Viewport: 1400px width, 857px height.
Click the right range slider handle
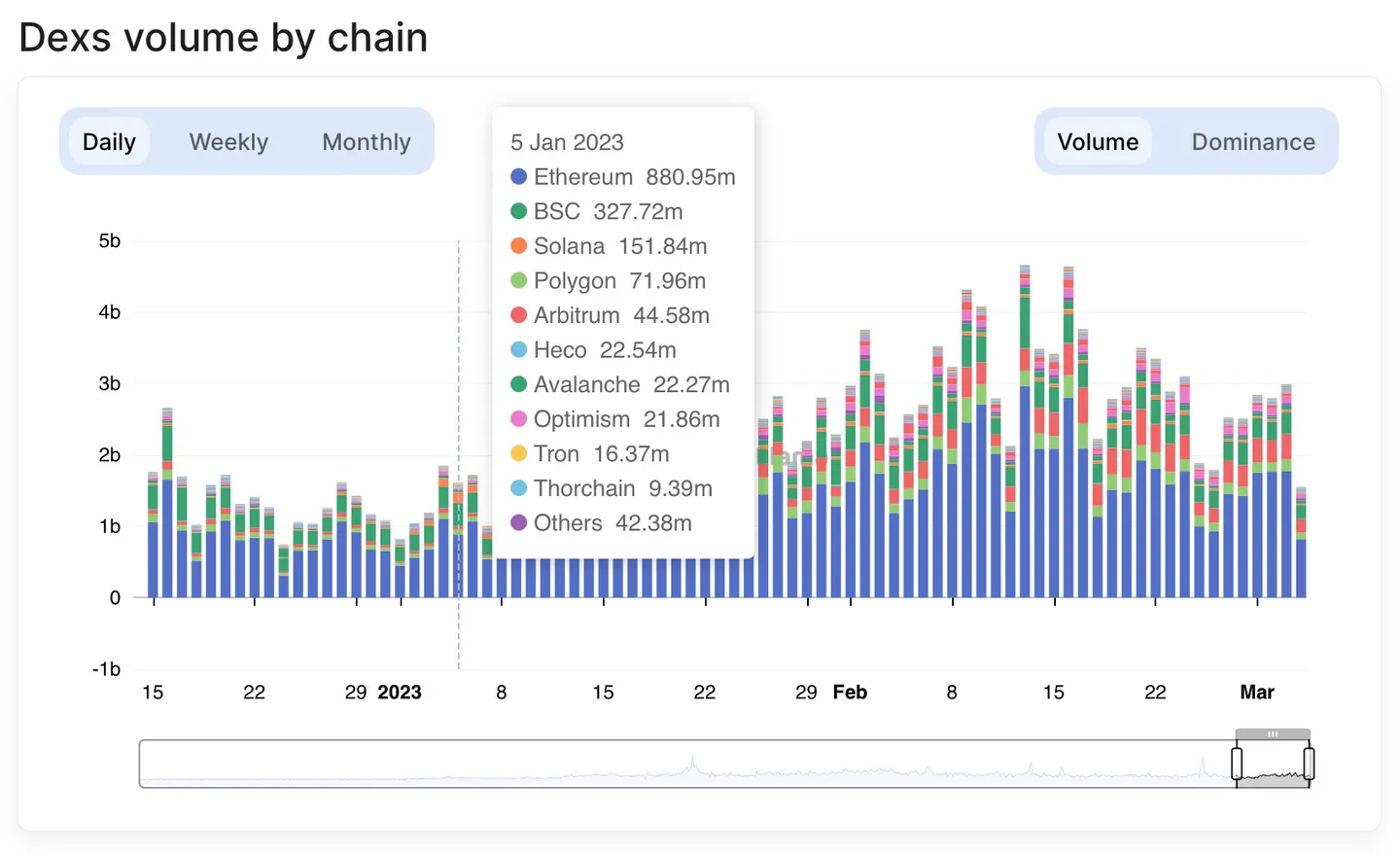point(1309,764)
